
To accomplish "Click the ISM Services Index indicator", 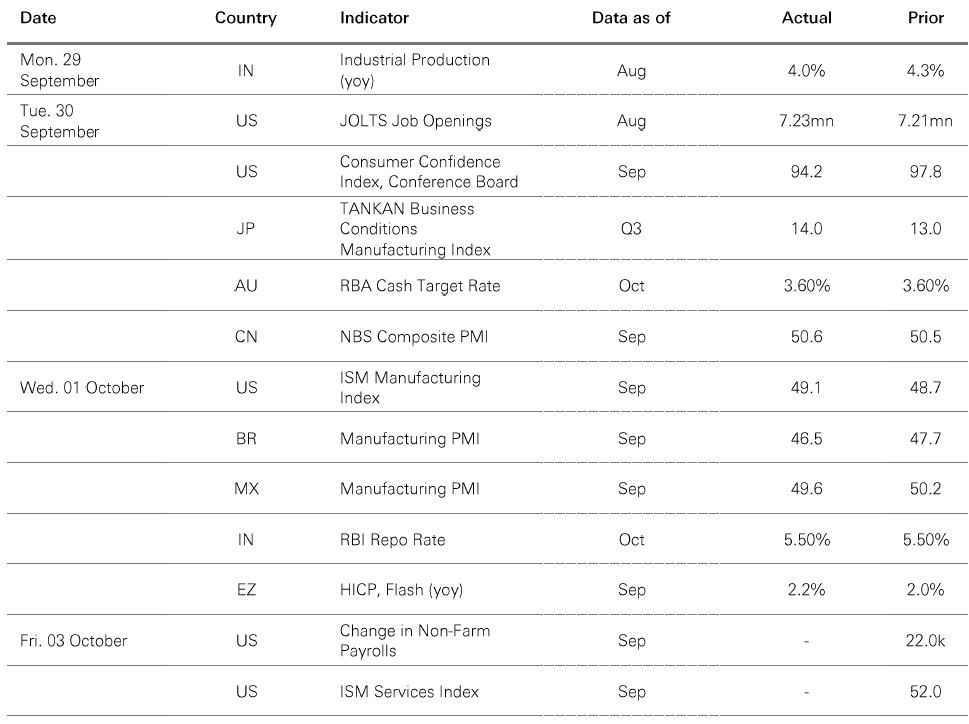I will click(409, 692).
